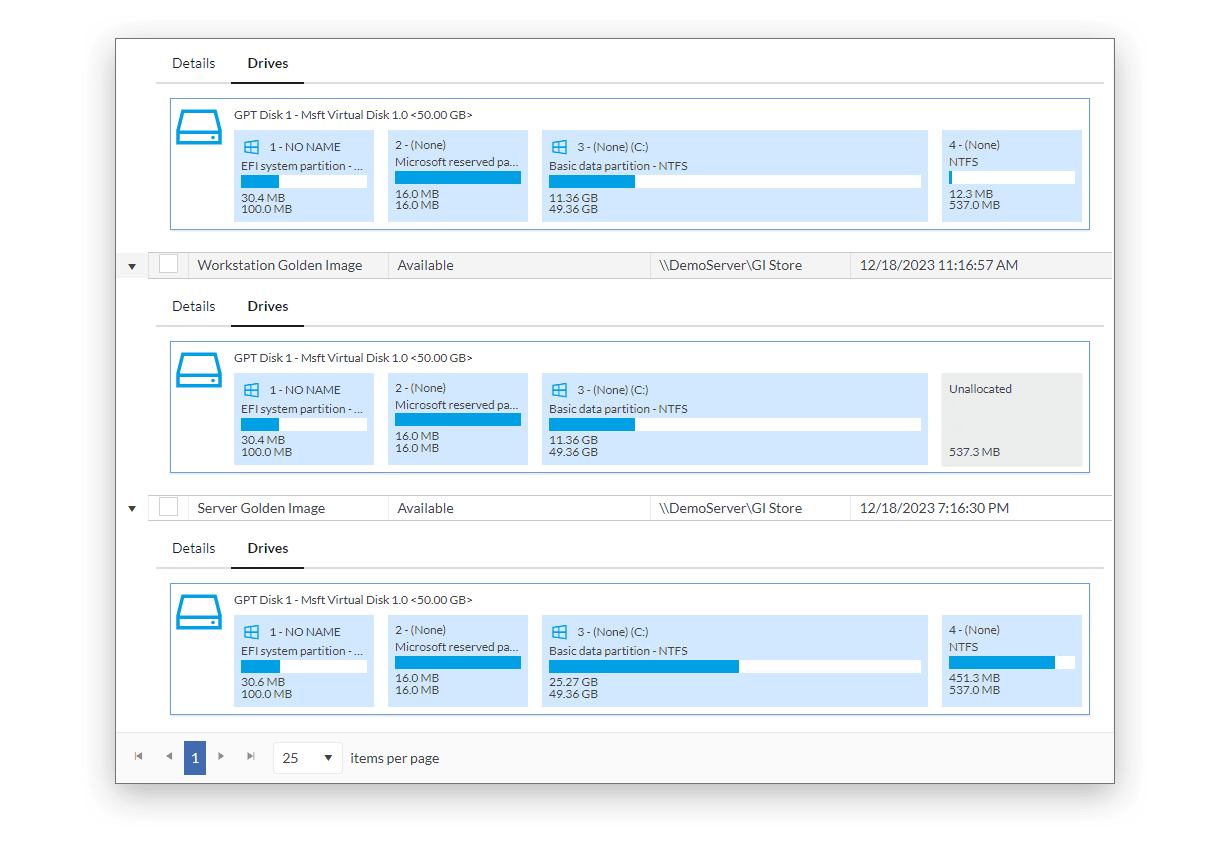Click usage bar of Server image 25.27 GB partition

[734, 667]
